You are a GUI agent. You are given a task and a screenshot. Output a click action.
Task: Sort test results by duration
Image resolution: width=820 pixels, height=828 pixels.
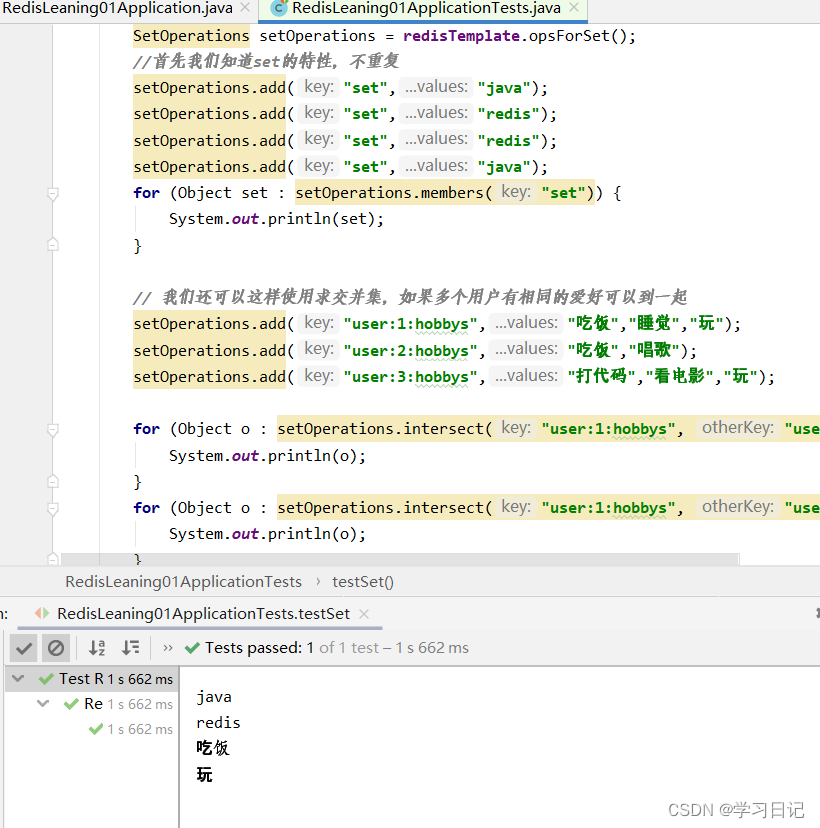[x=130, y=648]
